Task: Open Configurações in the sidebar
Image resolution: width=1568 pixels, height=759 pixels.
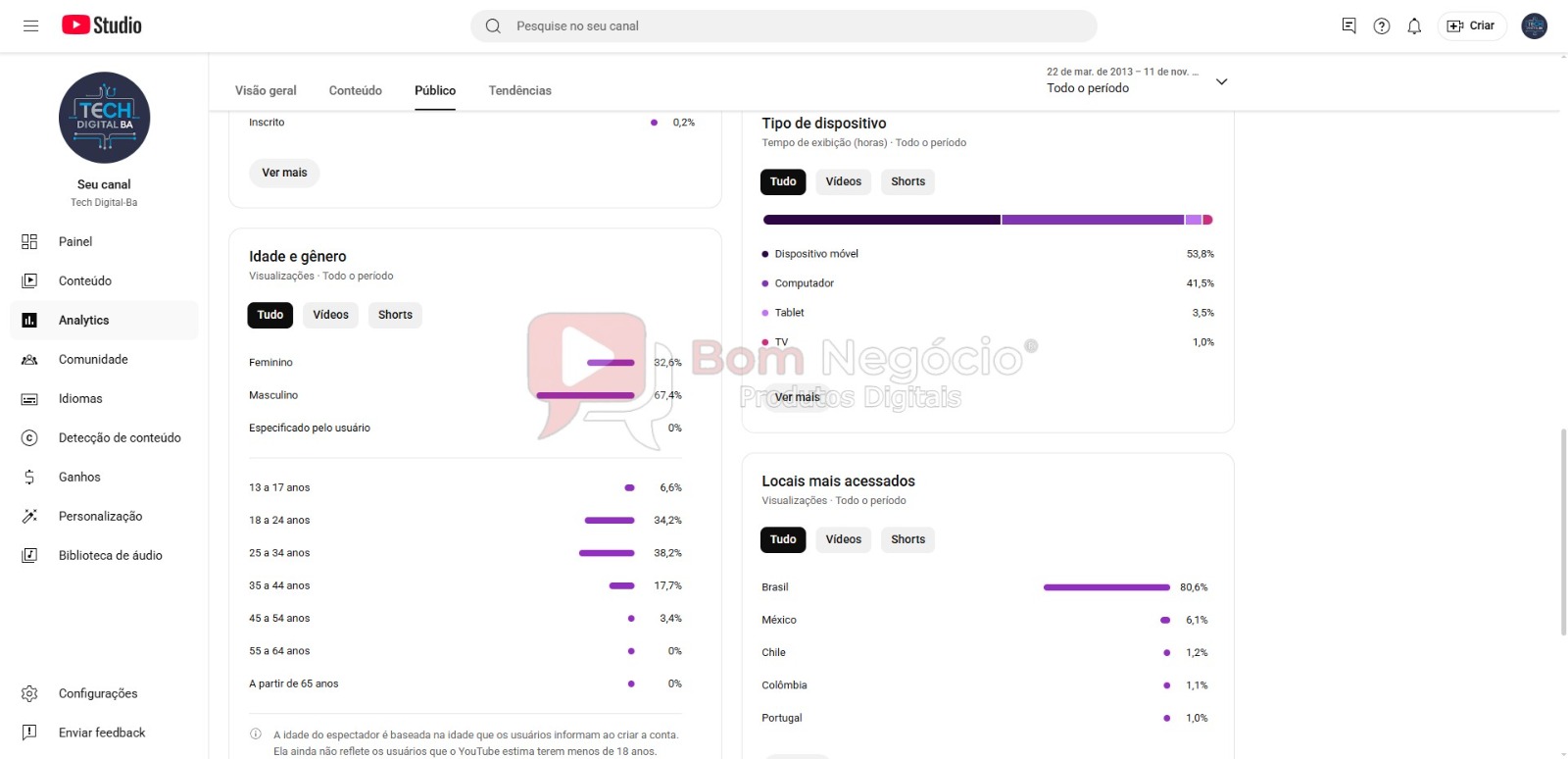Action: 98,693
